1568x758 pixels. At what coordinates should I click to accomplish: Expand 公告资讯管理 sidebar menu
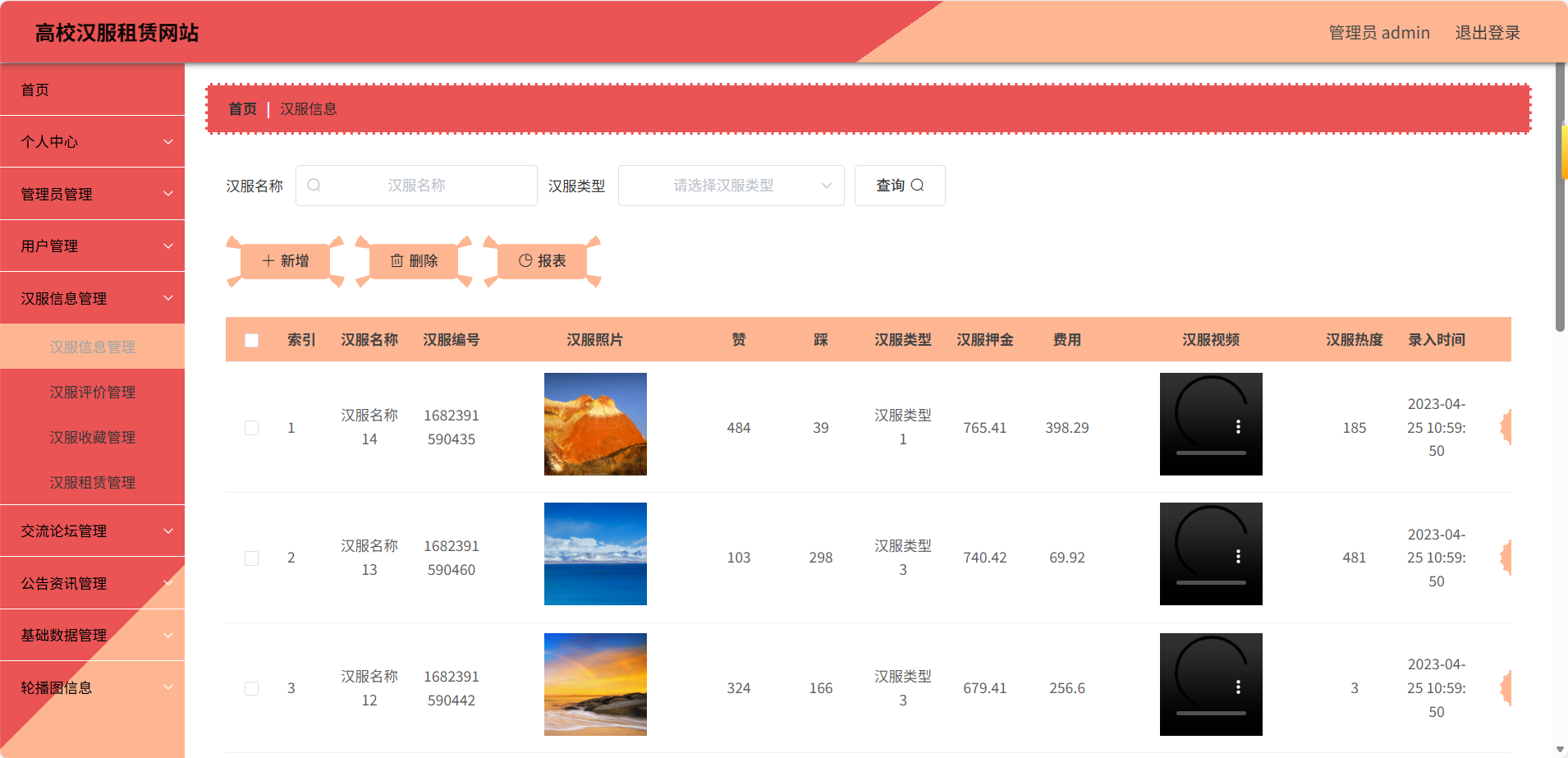[x=92, y=583]
